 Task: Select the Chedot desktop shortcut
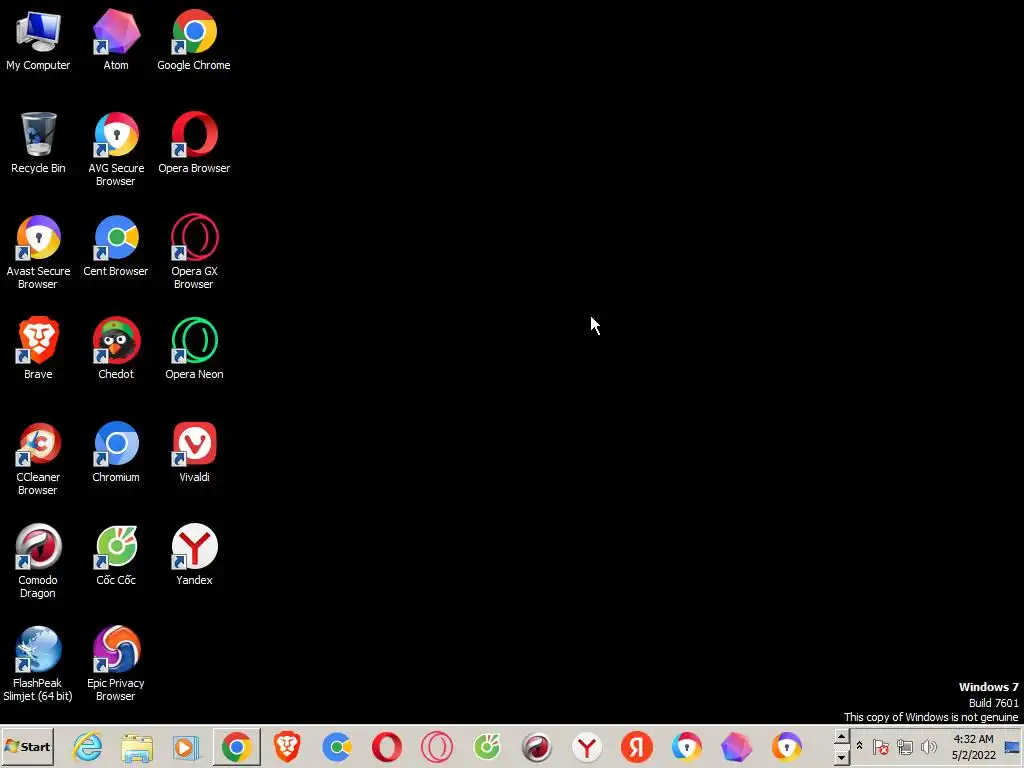click(116, 349)
